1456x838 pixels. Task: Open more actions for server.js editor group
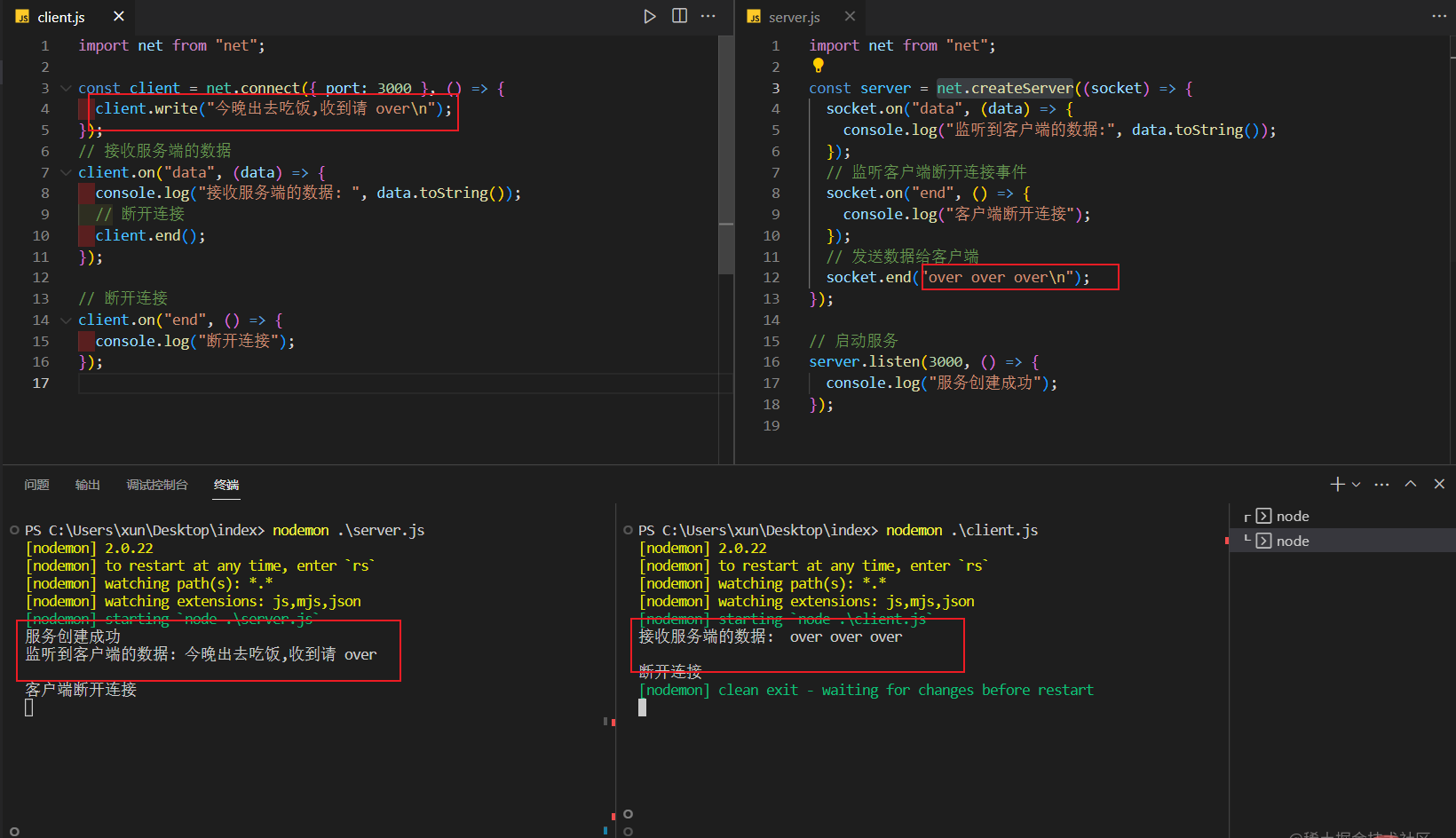(1439, 16)
